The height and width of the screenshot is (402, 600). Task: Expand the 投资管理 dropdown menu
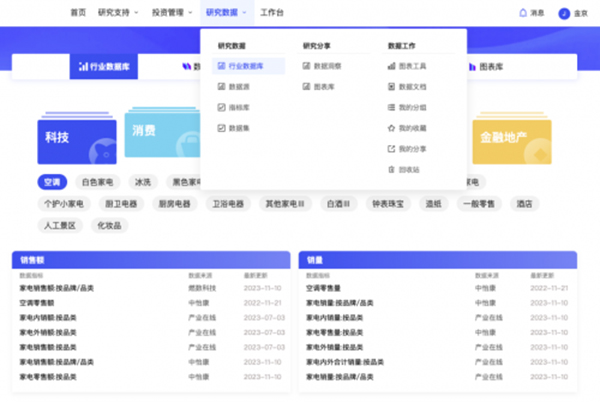[x=172, y=13]
